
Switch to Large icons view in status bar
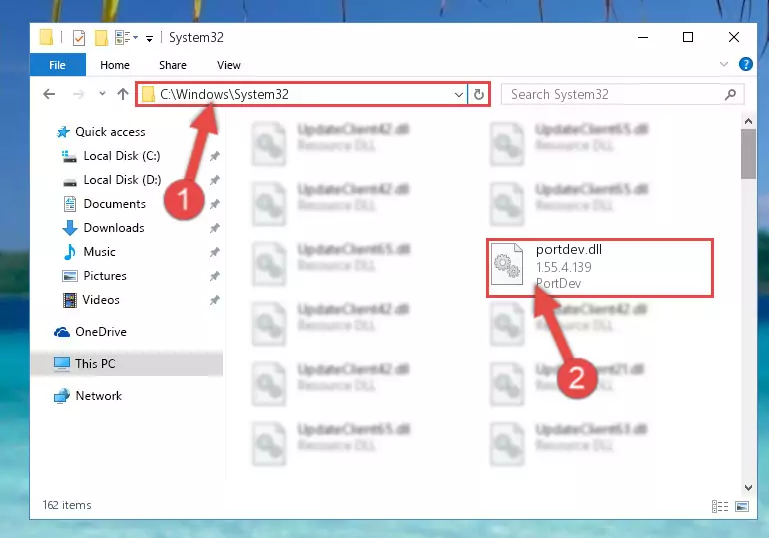click(742, 507)
